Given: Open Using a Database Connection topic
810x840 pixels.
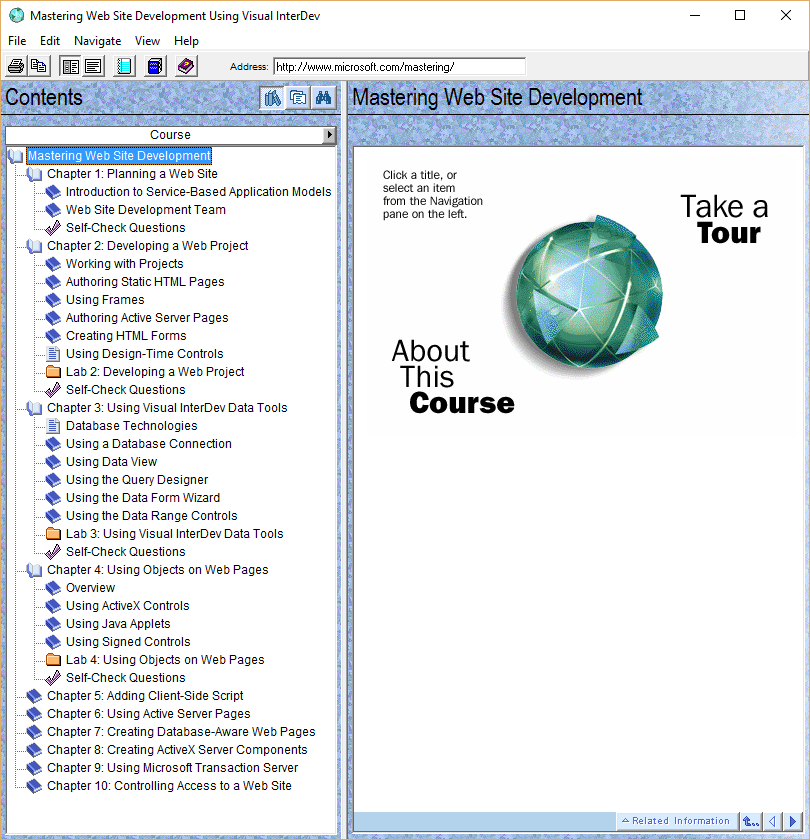Looking at the screenshot, I should (x=148, y=444).
